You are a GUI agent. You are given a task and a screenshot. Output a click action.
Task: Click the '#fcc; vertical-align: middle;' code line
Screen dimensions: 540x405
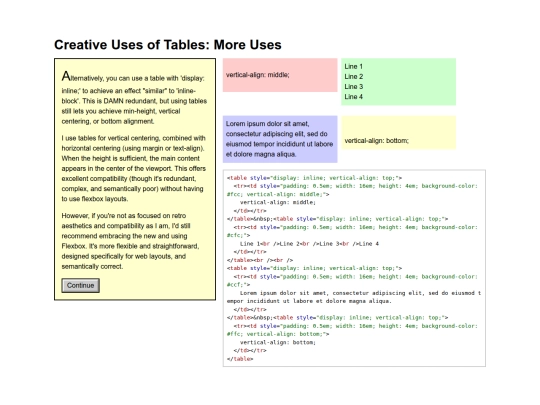click(278, 194)
